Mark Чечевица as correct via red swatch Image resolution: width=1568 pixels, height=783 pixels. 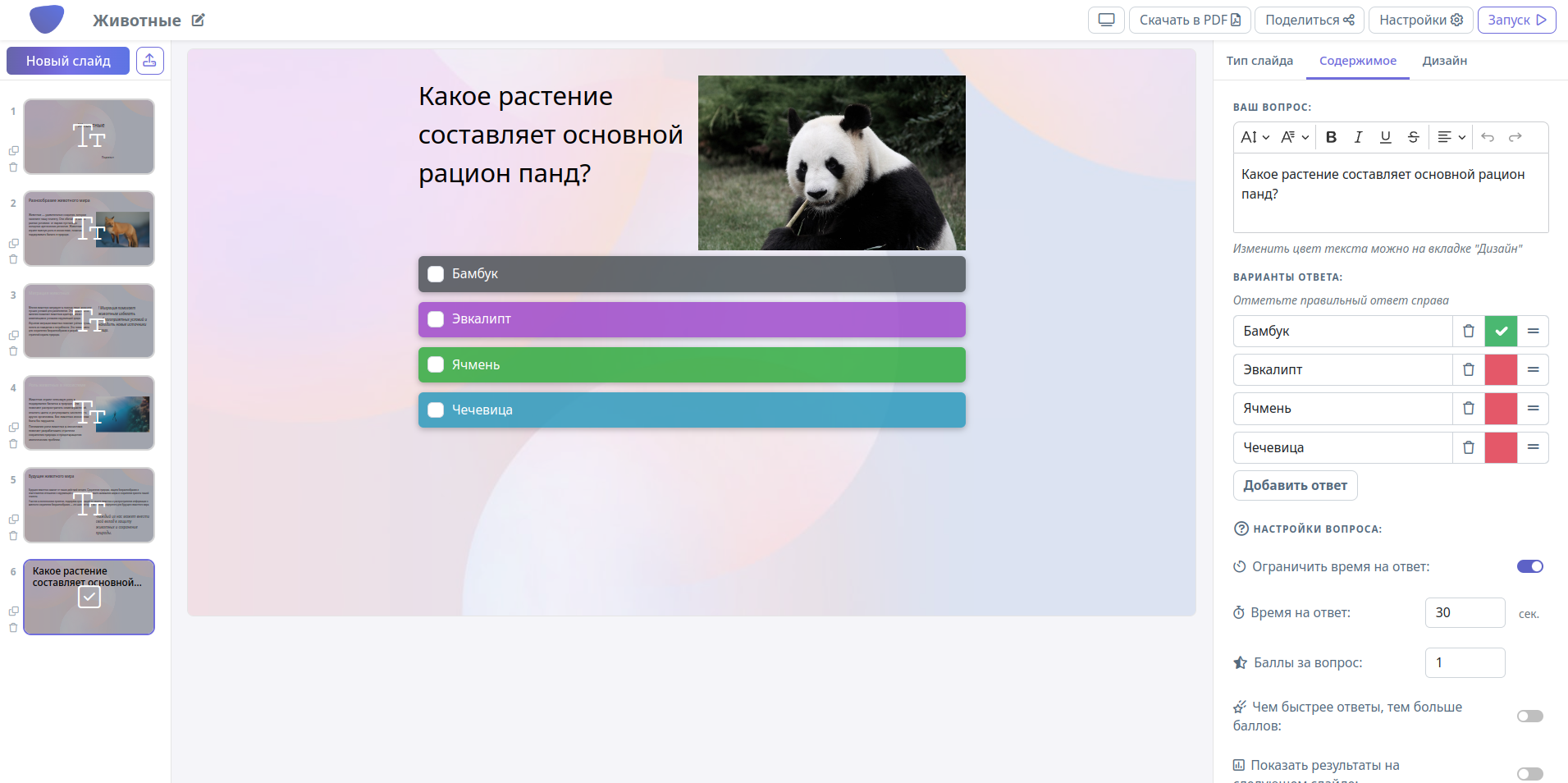[1501, 447]
